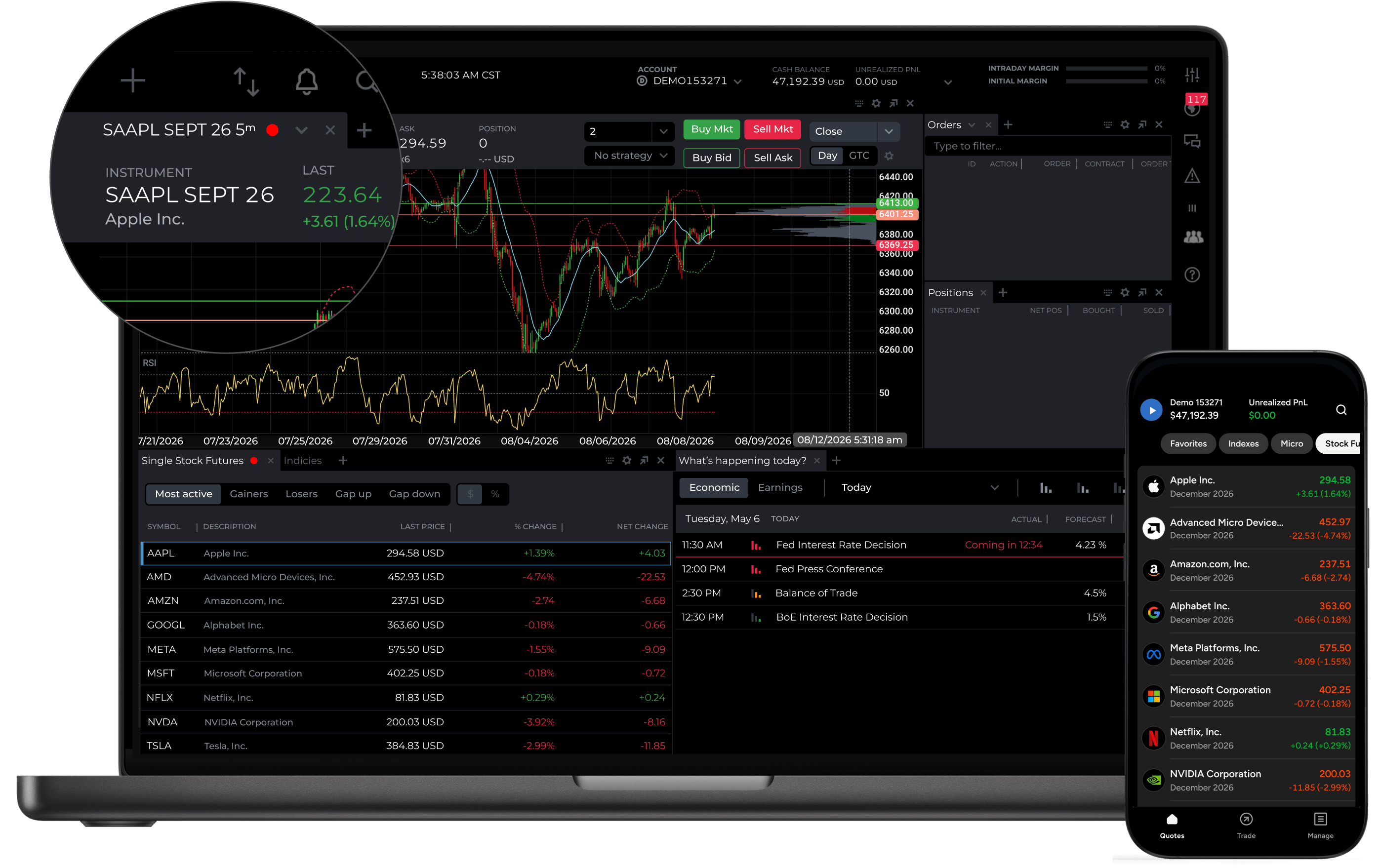Open the Close dropdown arrow

pyautogui.click(x=889, y=131)
